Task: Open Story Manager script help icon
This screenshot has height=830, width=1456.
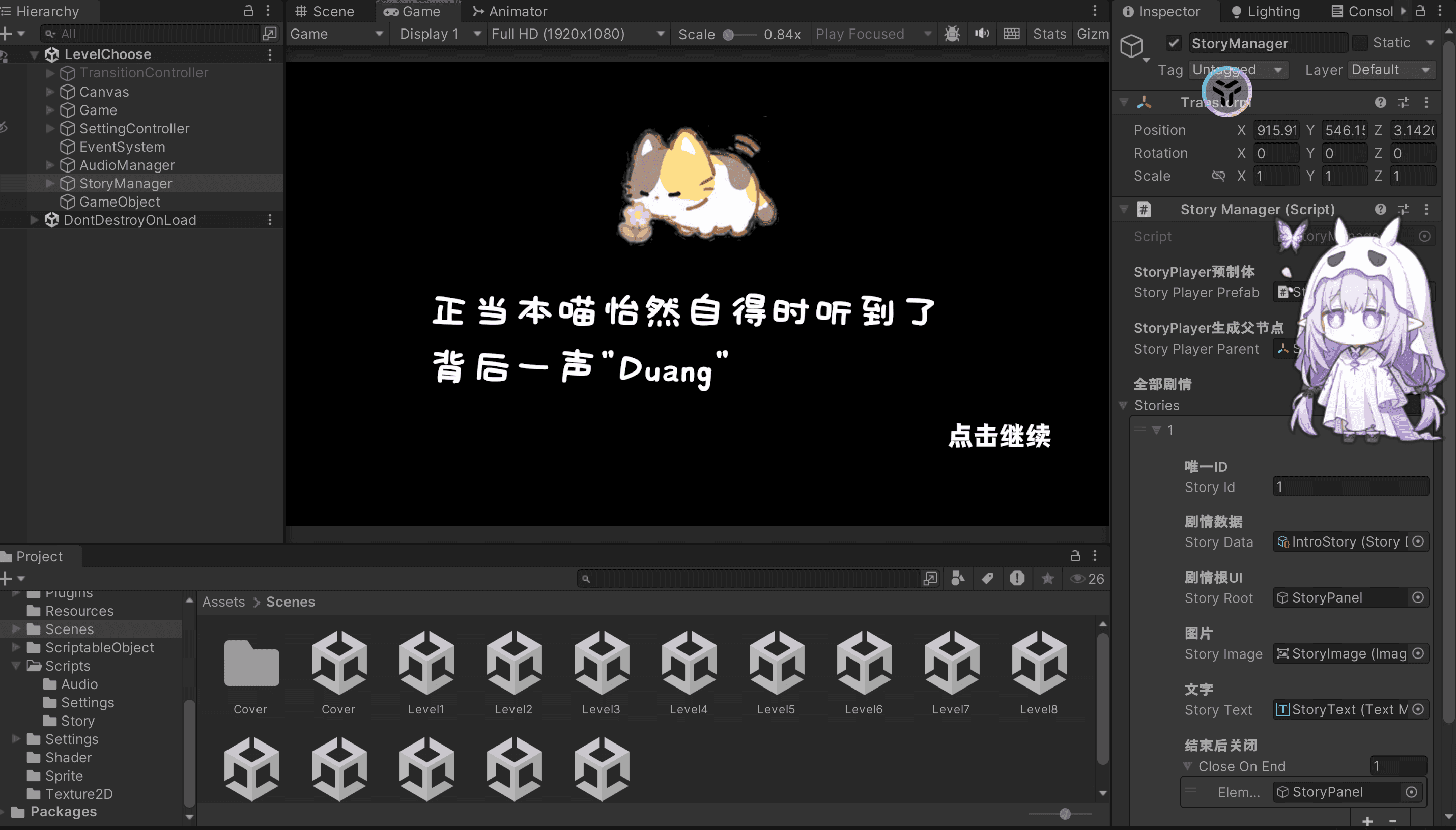Action: coord(1380,209)
